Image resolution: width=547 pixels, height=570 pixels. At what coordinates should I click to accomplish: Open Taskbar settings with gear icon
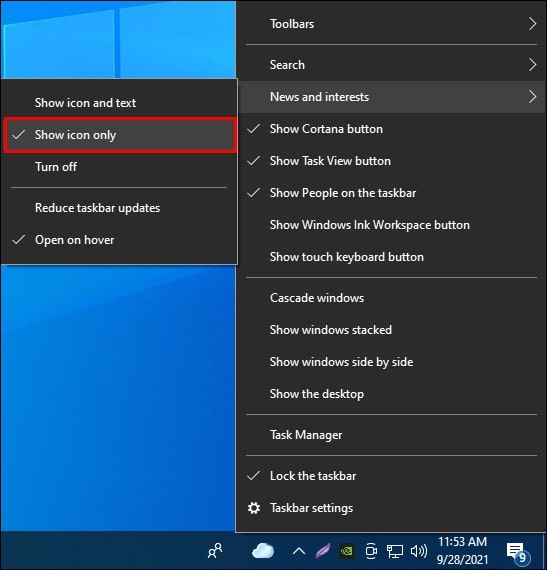tap(391, 508)
